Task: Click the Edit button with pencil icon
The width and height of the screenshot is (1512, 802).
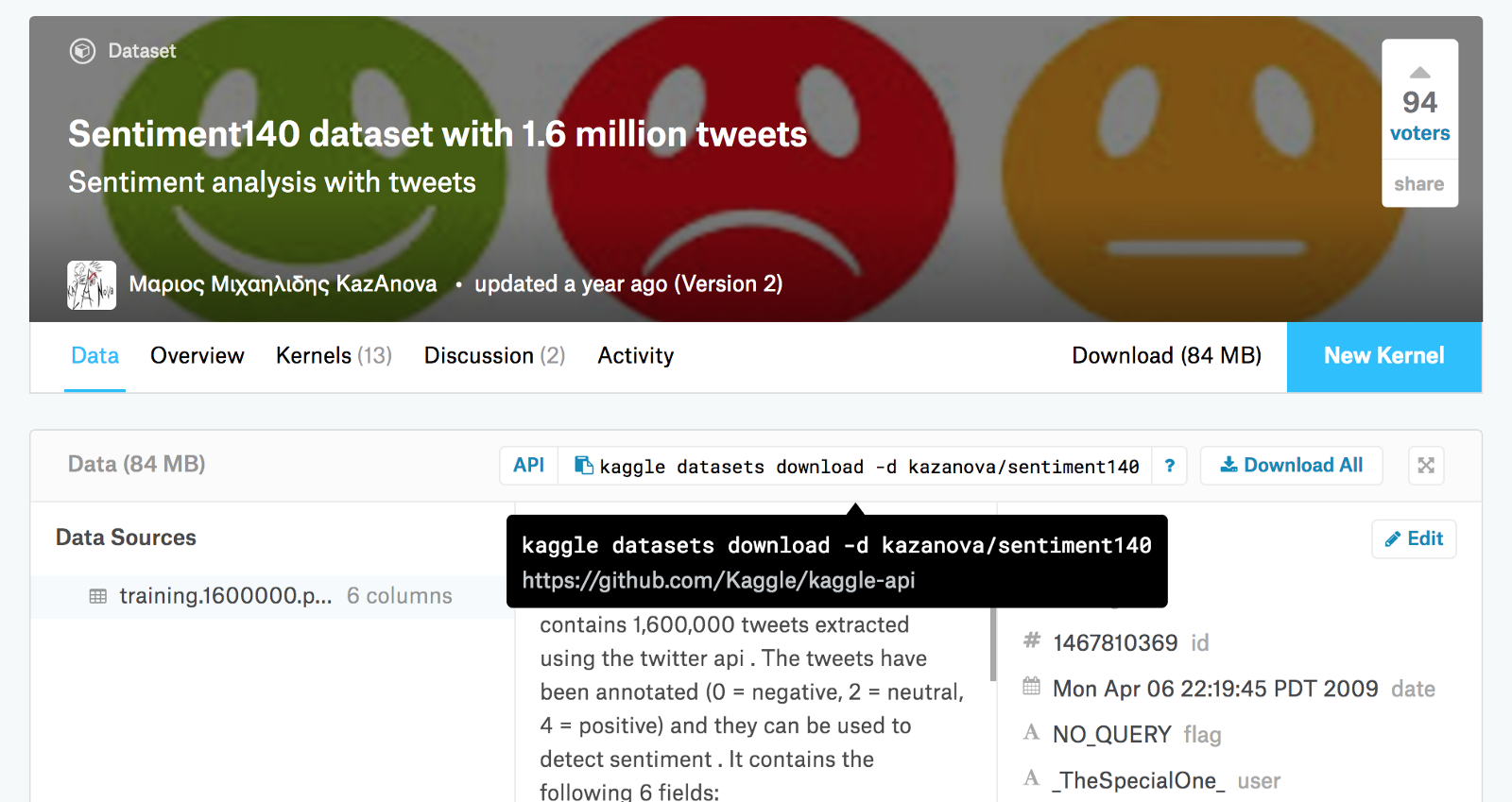Action: point(1414,538)
